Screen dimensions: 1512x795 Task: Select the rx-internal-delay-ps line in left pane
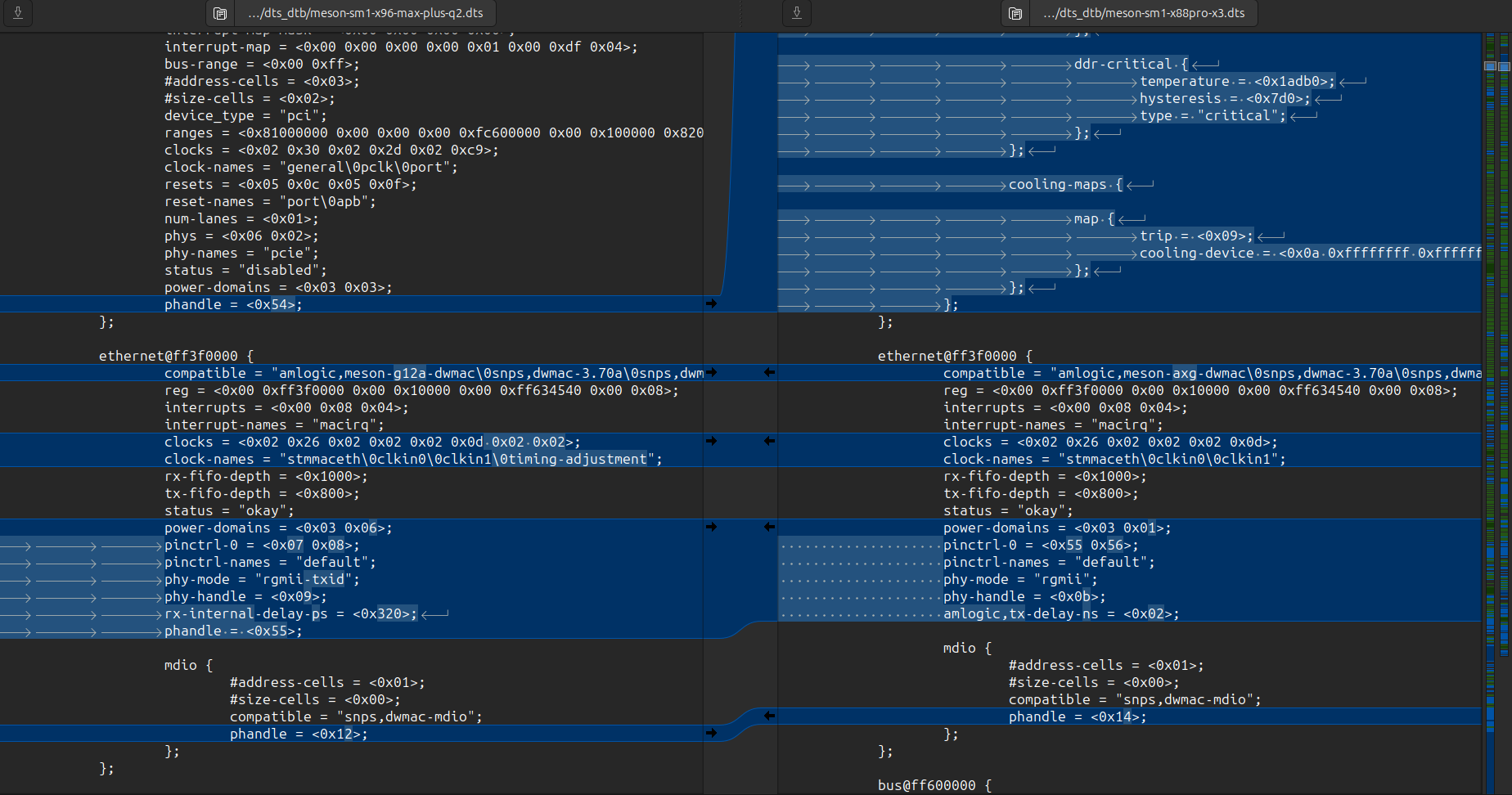286,613
